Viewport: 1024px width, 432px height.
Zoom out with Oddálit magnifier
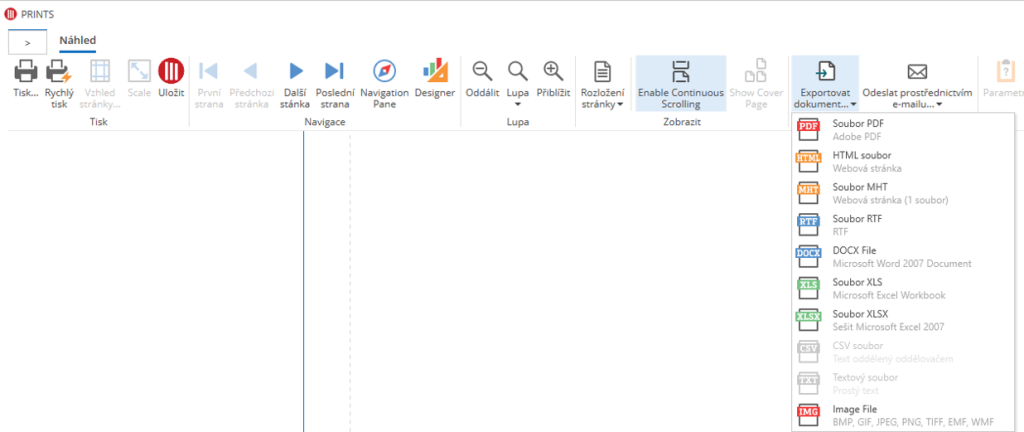click(x=482, y=72)
